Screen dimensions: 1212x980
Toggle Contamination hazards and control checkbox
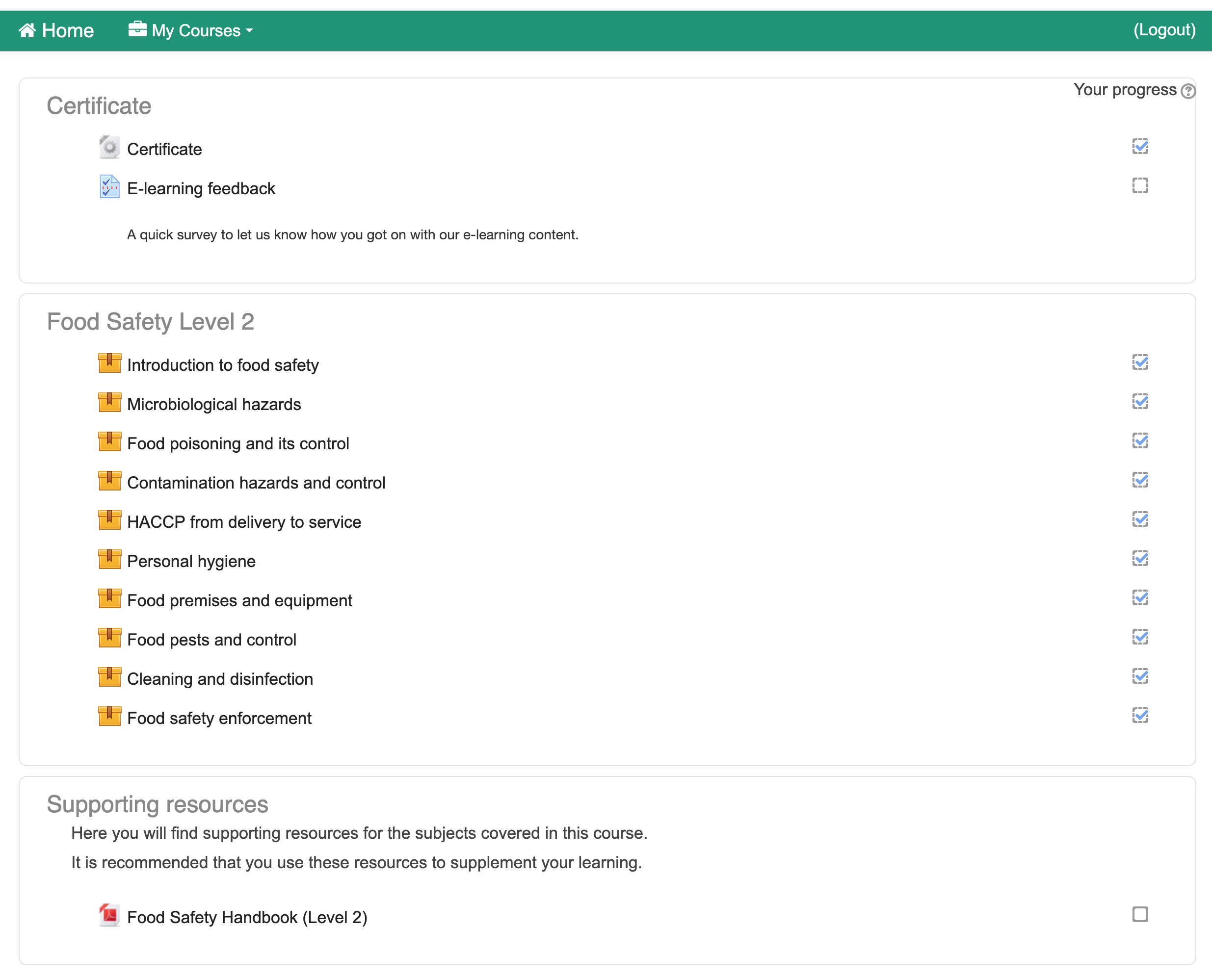[x=1140, y=480]
